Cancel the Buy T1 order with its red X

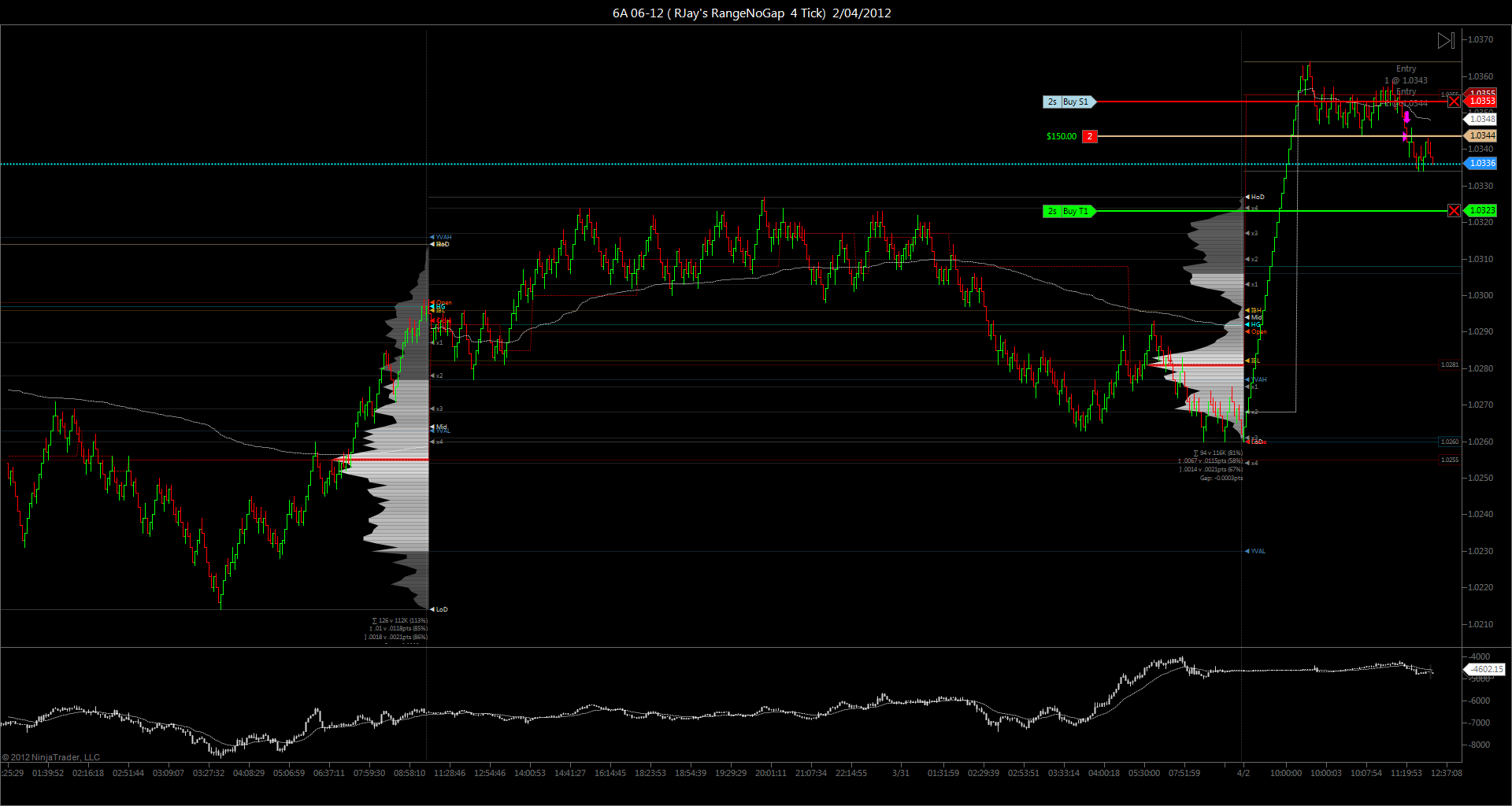tap(1454, 211)
